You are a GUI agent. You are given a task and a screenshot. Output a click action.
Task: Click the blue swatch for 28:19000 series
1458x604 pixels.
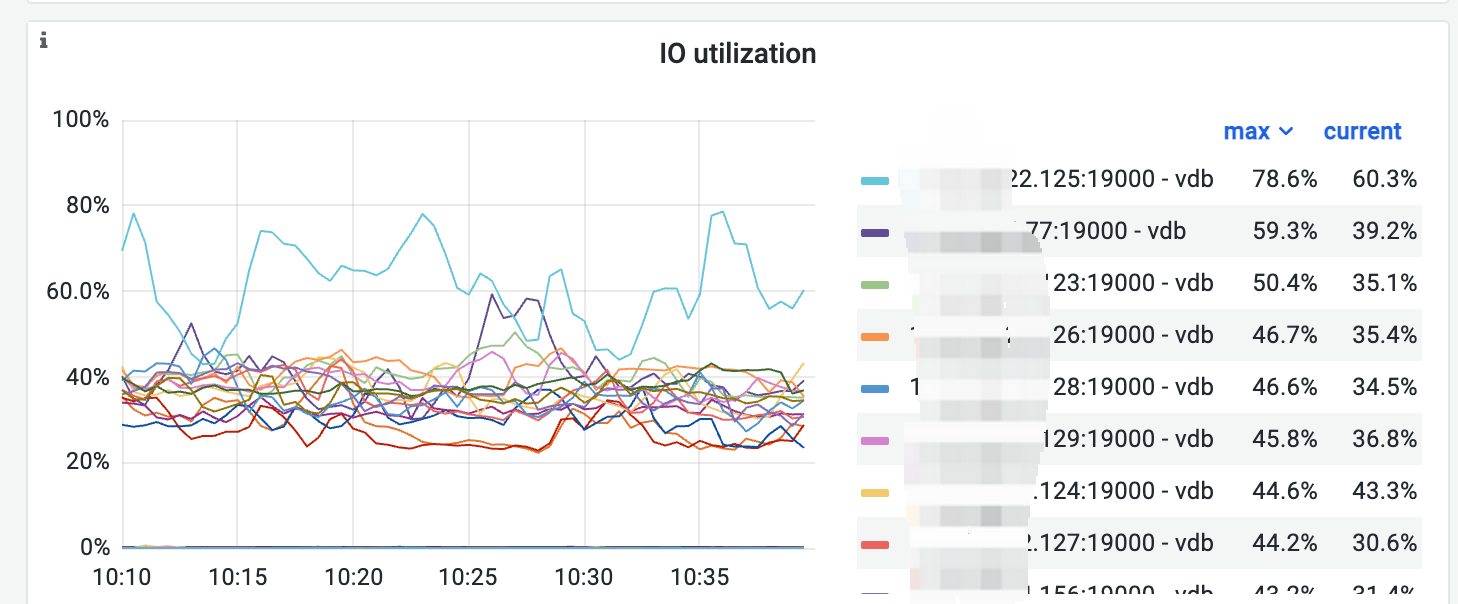[875, 389]
